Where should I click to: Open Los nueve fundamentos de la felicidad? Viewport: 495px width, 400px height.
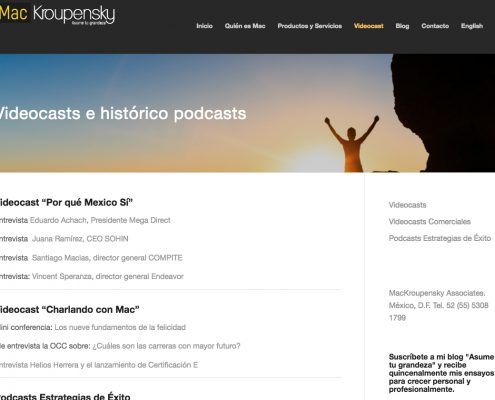click(x=120, y=327)
